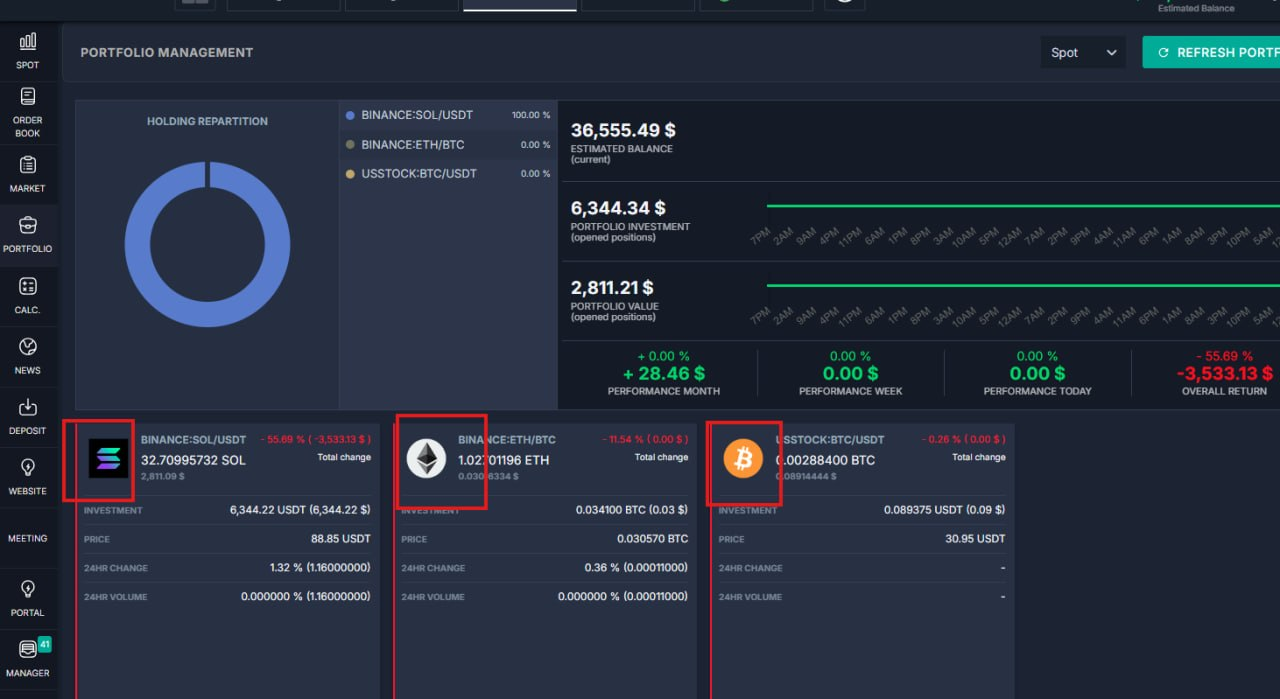The height and width of the screenshot is (699, 1280).
Task: Click the Refresh Portfolio button
Action: point(1212,53)
